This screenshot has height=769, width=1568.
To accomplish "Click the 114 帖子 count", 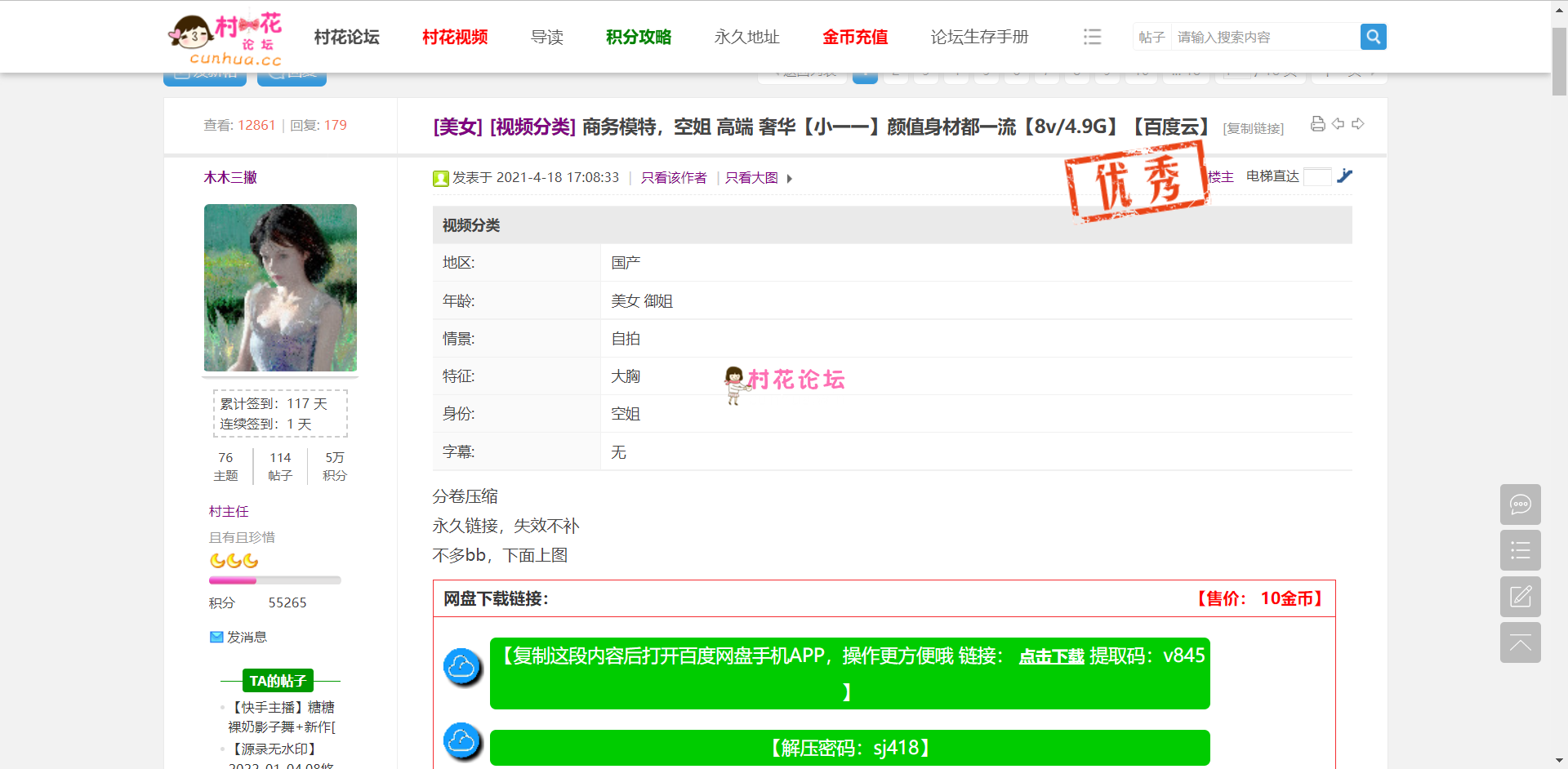I will 280,466.
